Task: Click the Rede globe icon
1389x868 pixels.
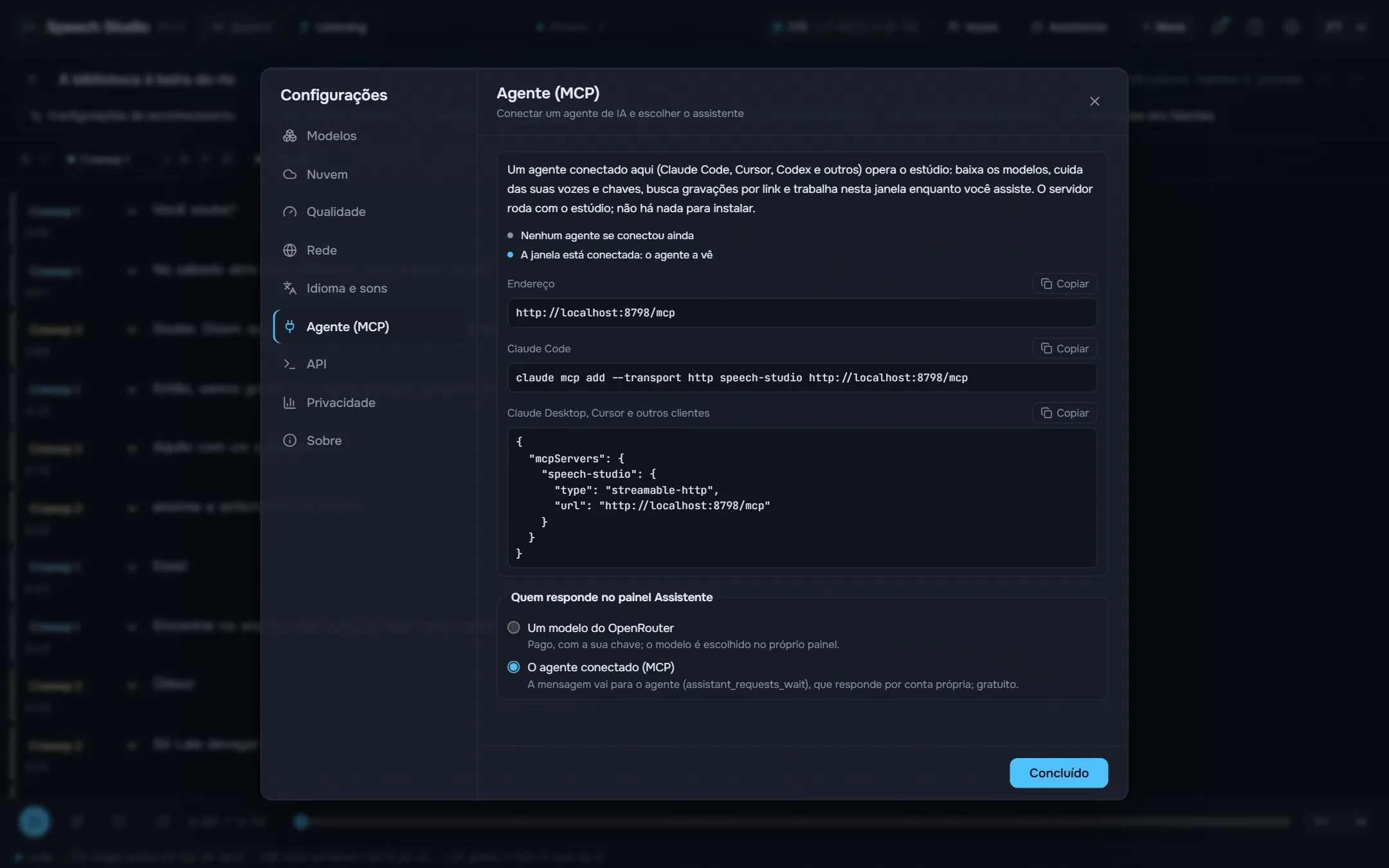Action: point(290,250)
